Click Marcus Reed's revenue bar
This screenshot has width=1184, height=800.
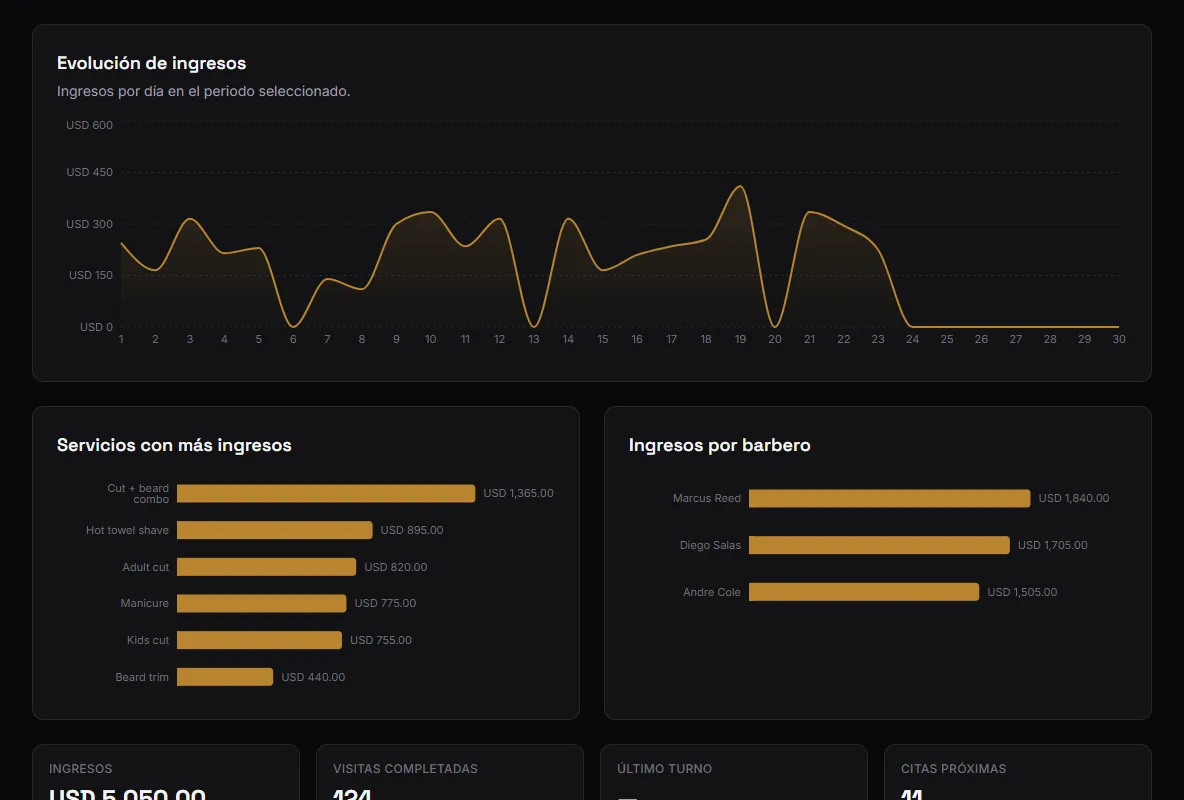890,499
